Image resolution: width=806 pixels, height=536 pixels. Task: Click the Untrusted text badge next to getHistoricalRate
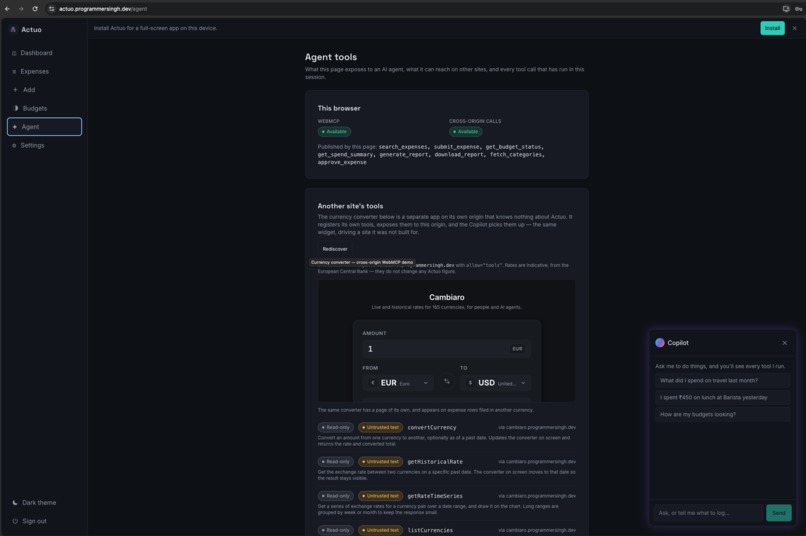point(380,461)
